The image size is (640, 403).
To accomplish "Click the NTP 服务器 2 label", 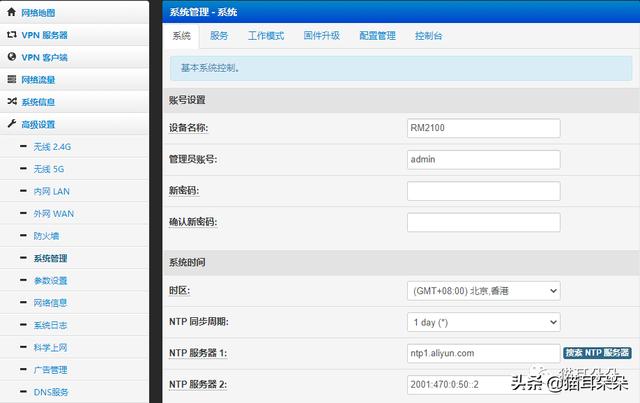I will (198, 384).
